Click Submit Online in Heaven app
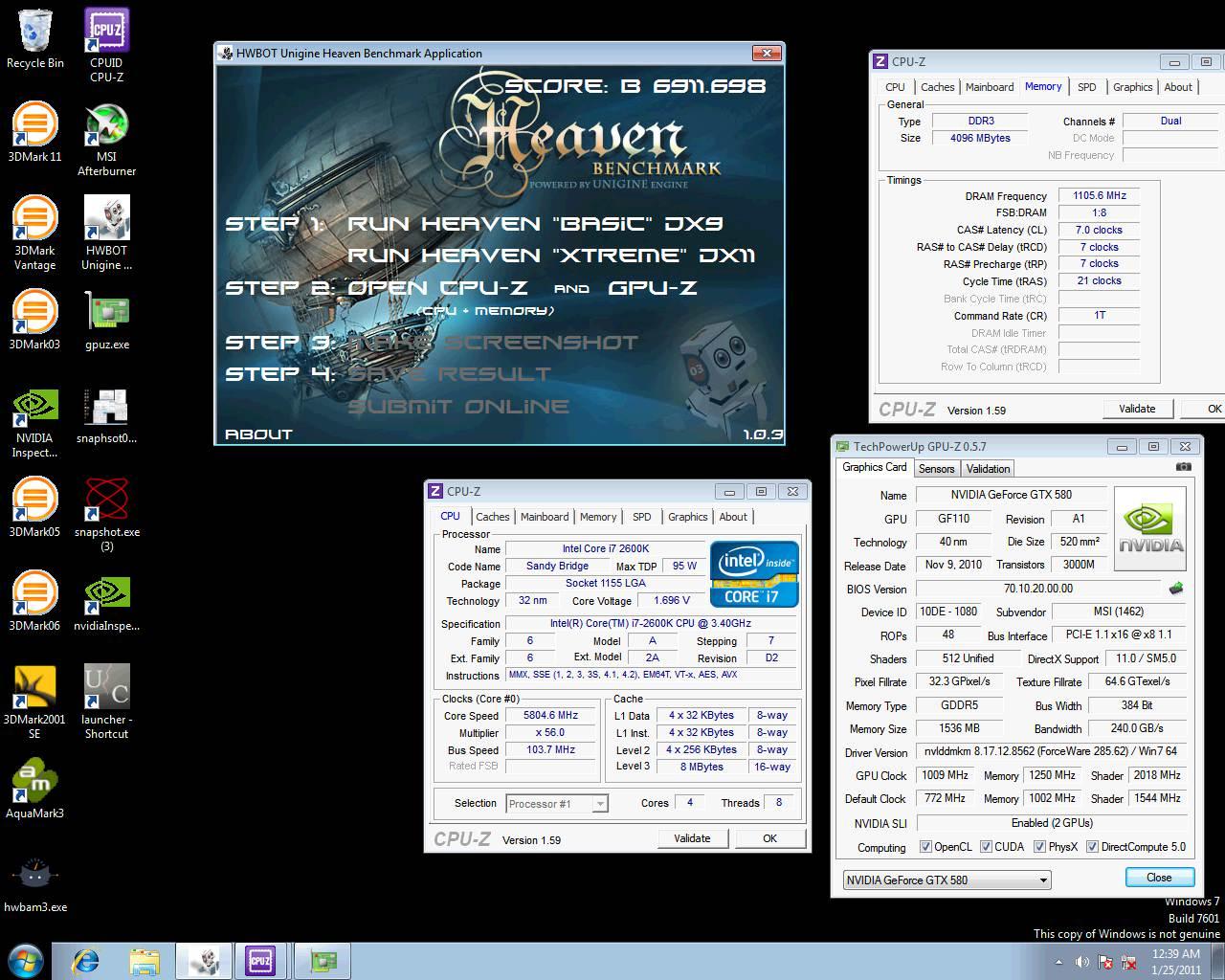 (458, 407)
